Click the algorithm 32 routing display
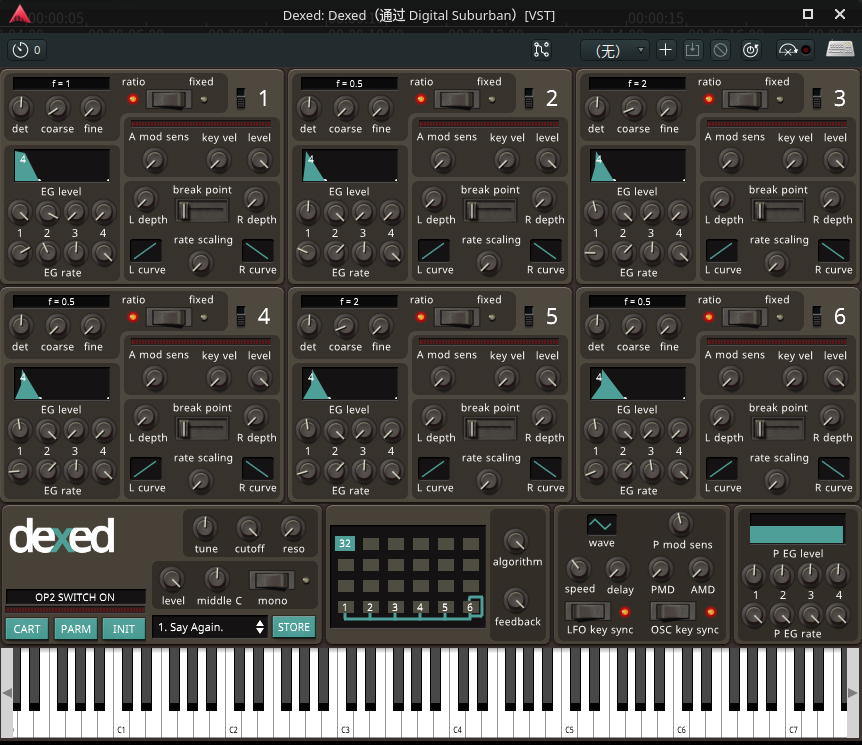 (x=407, y=576)
